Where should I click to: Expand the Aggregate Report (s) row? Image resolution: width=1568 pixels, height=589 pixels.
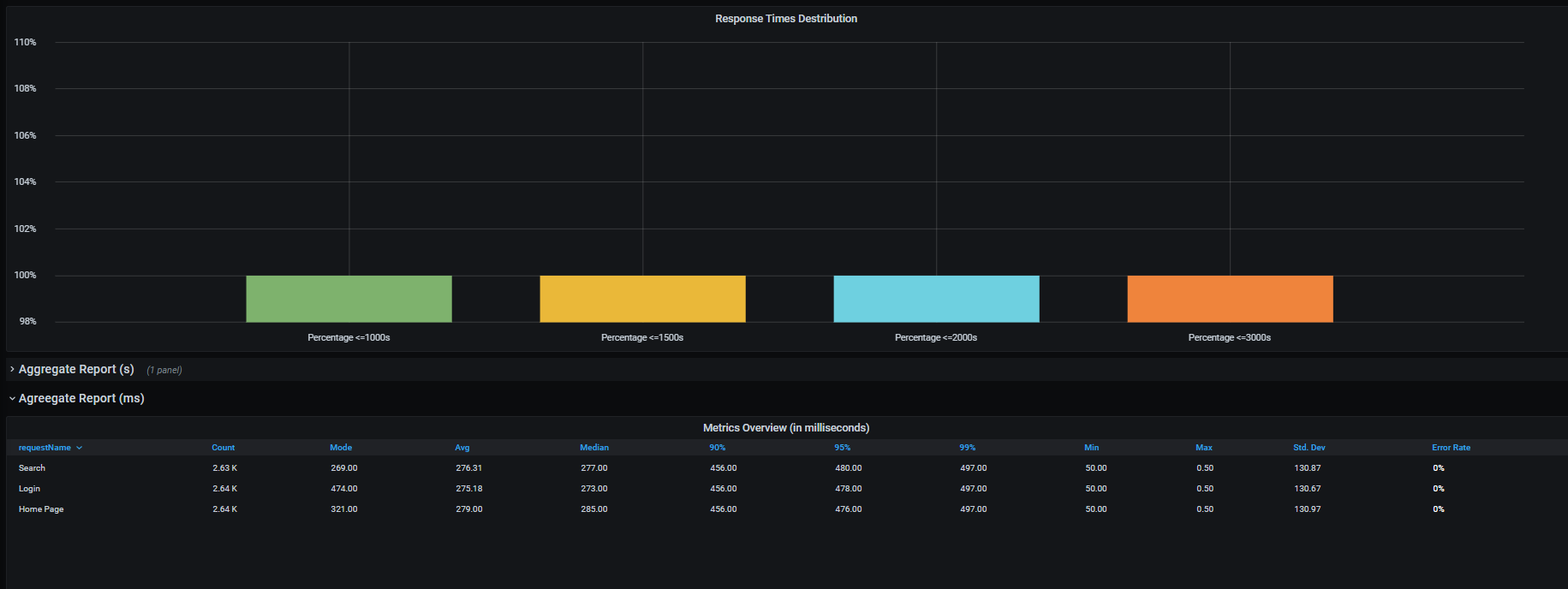pos(76,369)
